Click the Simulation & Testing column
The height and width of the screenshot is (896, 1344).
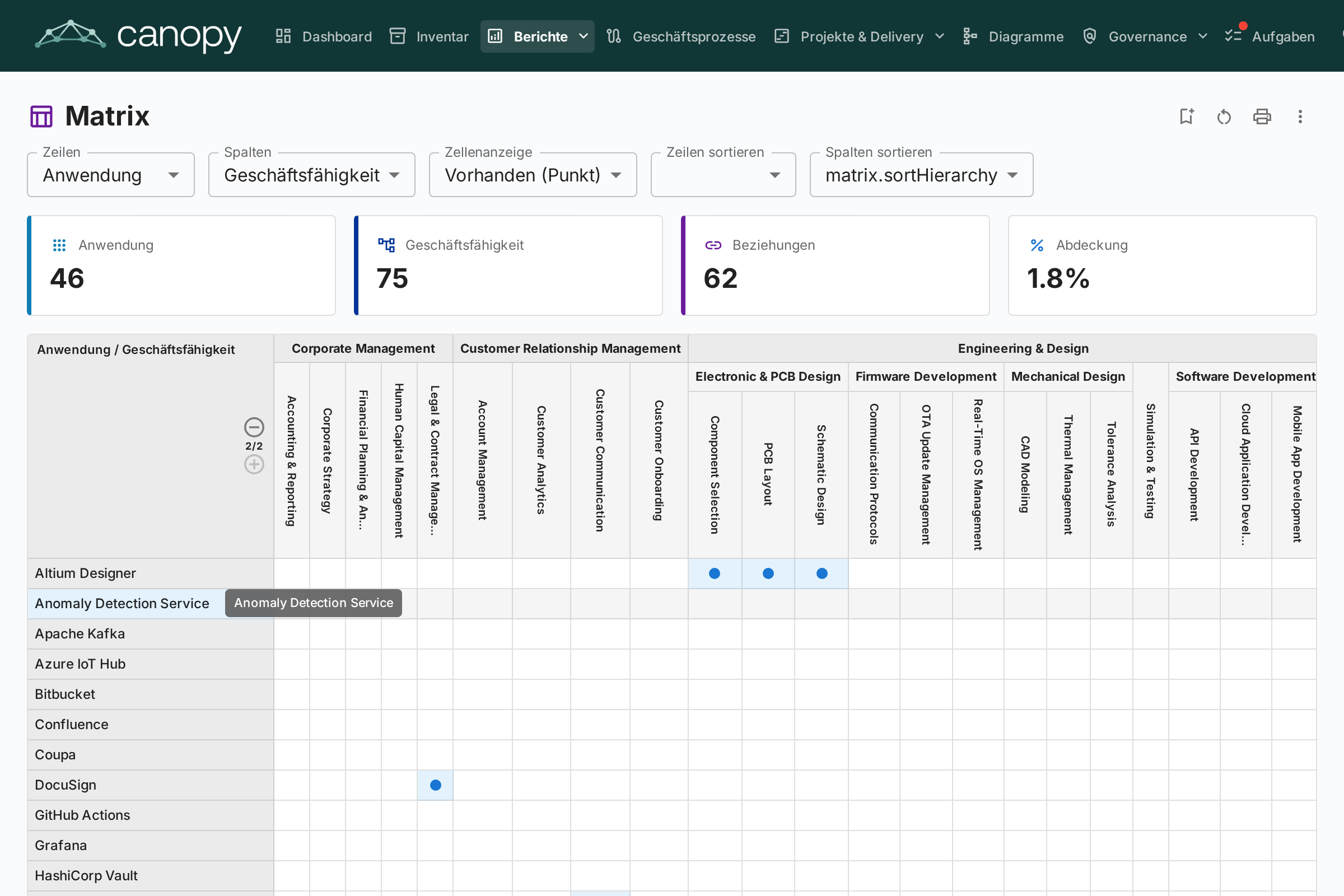click(1151, 460)
